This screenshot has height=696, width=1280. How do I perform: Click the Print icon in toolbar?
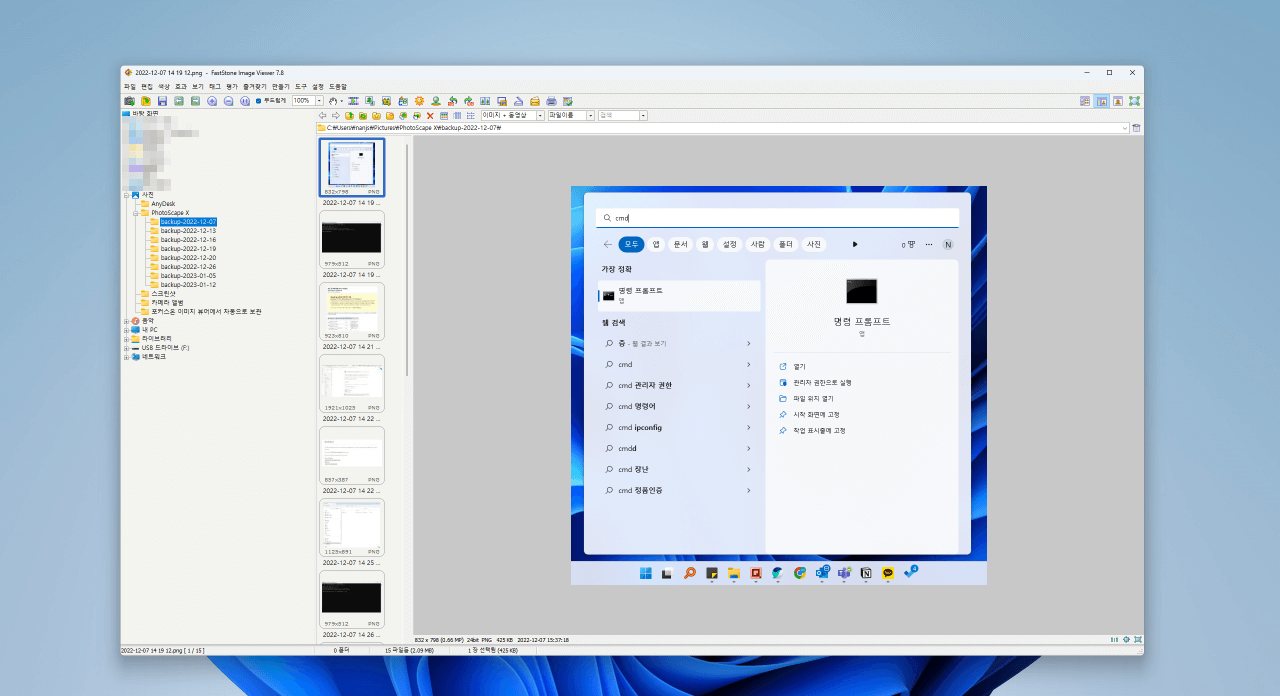tap(551, 101)
